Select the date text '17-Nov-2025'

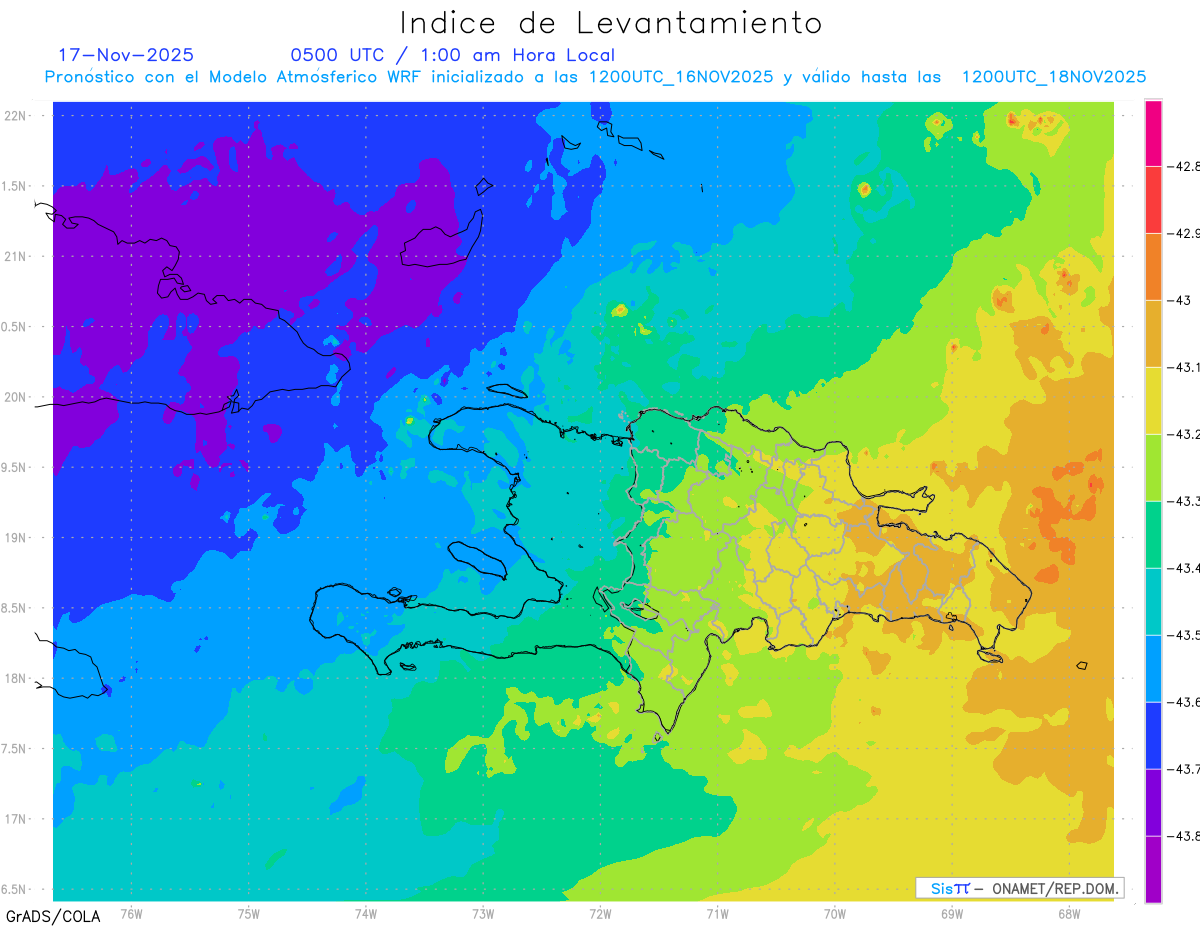pyautogui.click(x=126, y=55)
